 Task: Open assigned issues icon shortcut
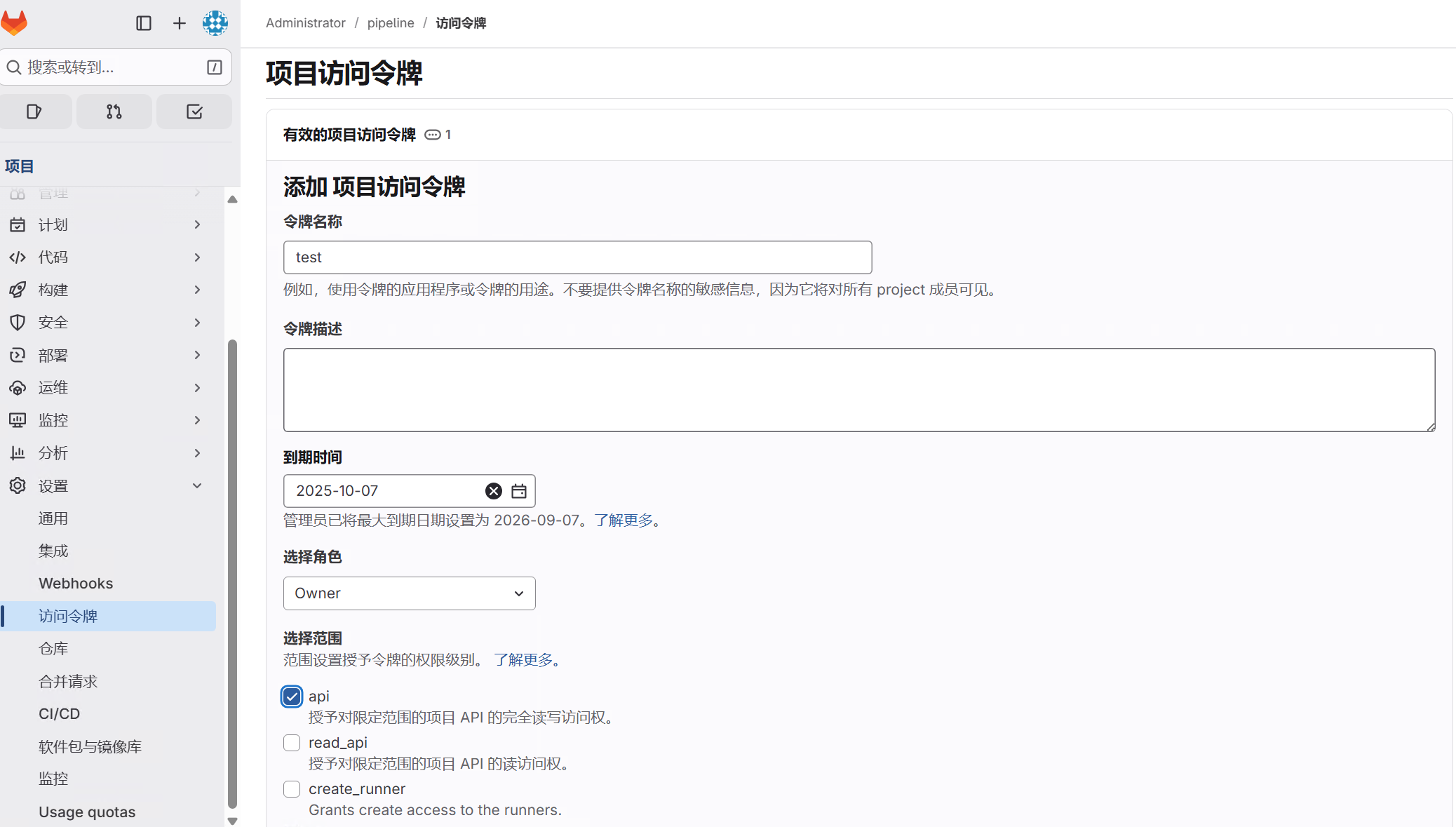tap(34, 112)
